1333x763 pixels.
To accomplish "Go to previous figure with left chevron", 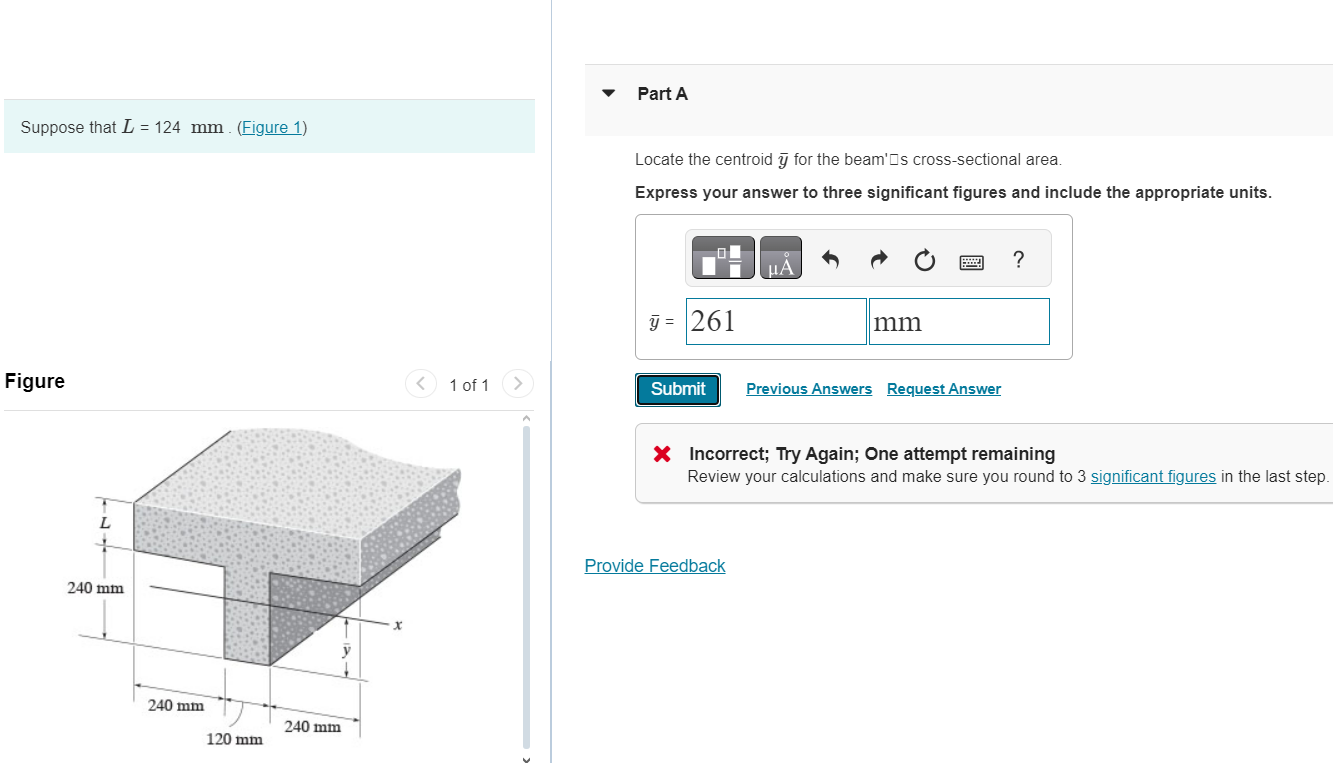I will click(420, 383).
